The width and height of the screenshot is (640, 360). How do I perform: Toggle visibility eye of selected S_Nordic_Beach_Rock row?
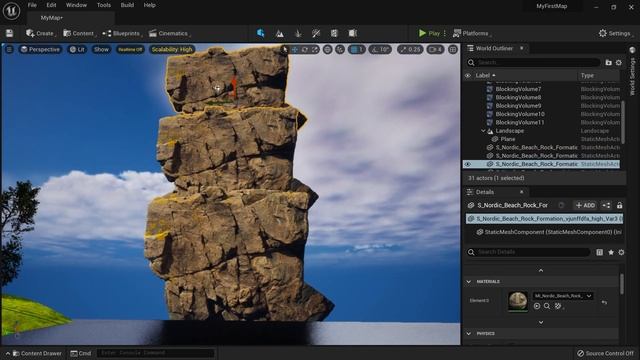tap(468, 164)
